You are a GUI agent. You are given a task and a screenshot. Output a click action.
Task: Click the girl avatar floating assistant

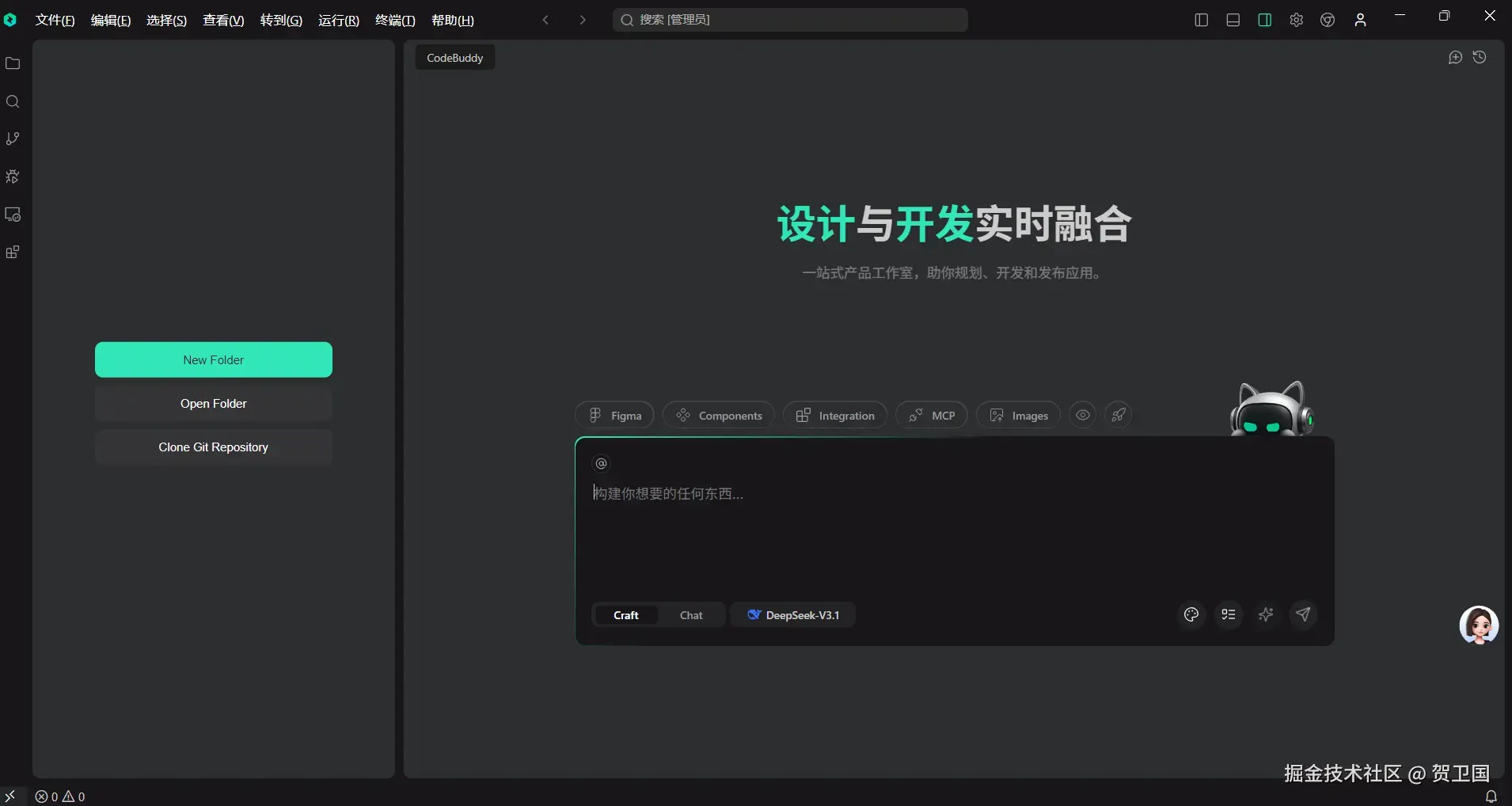pyautogui.click(x=1479, y=625)
